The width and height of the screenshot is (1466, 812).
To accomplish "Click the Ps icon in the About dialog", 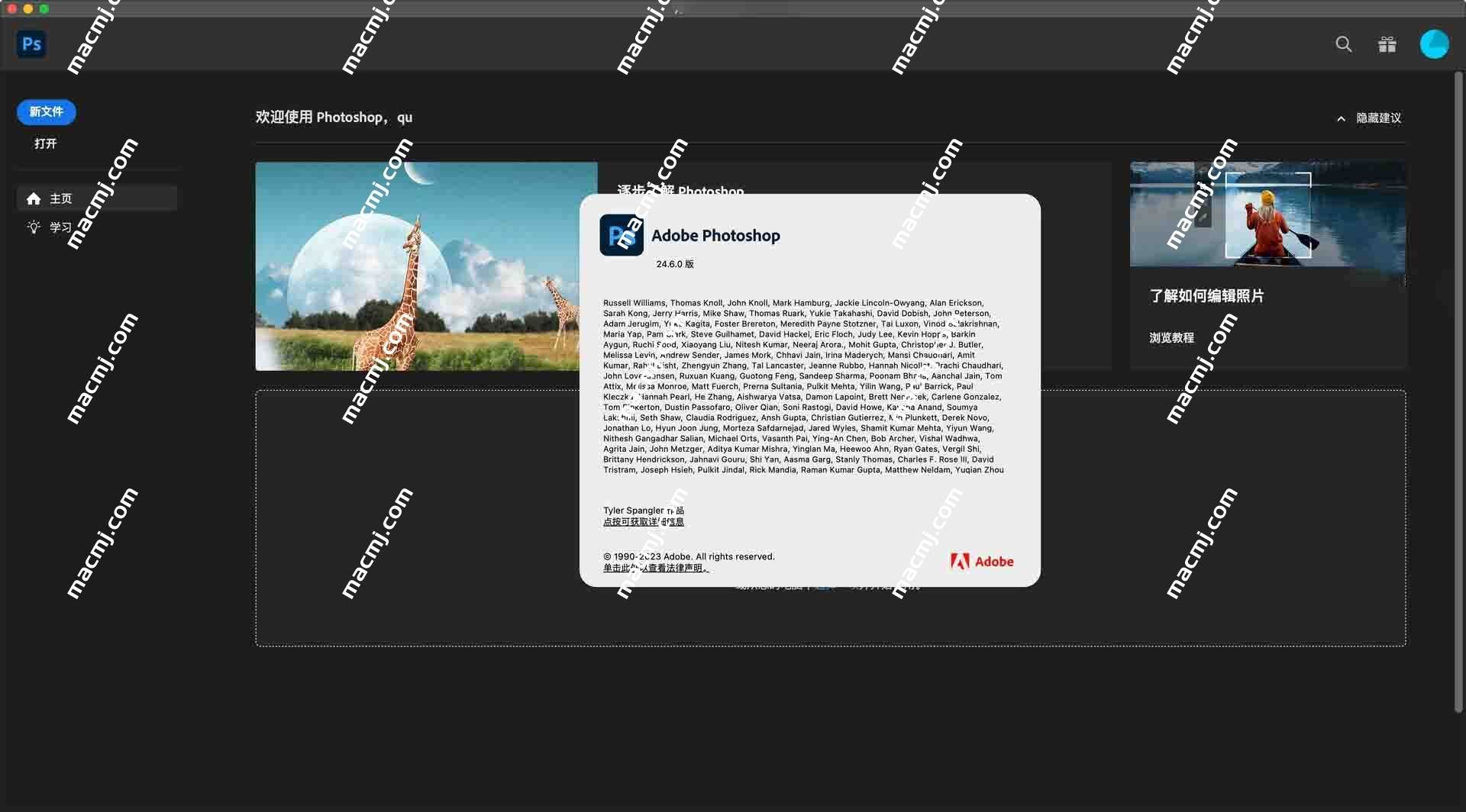I will pyautogui.click(x=621, y=235).
